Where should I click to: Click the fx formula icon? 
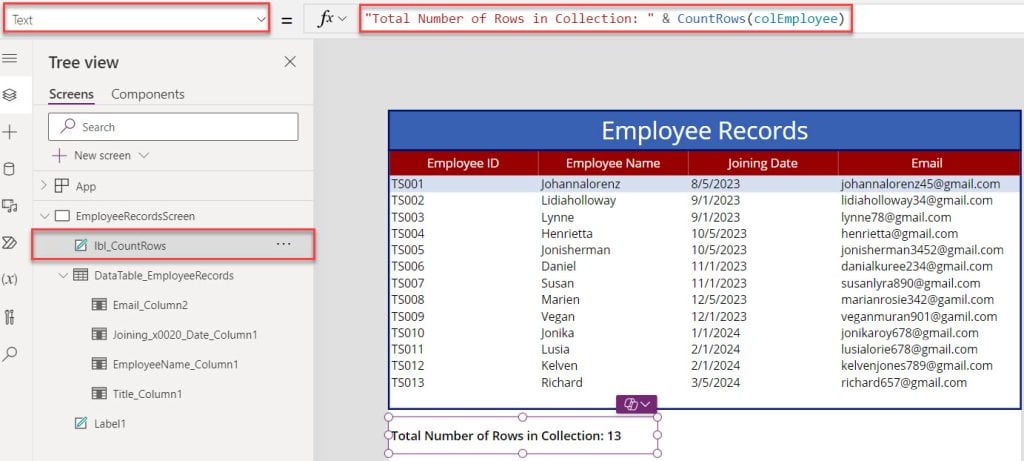pyautogui.click(x=325, y=20)
